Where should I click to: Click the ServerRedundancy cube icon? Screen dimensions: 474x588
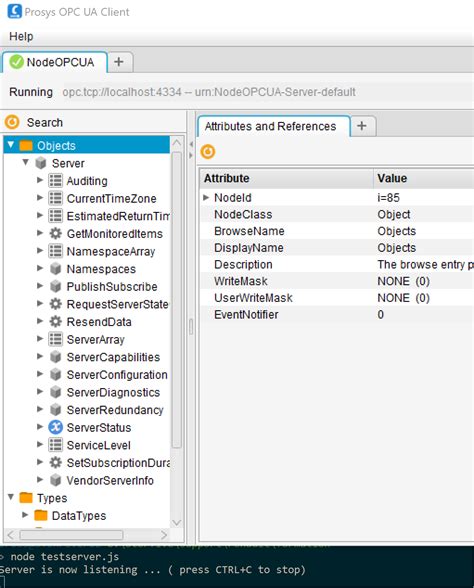click(56, 410)
